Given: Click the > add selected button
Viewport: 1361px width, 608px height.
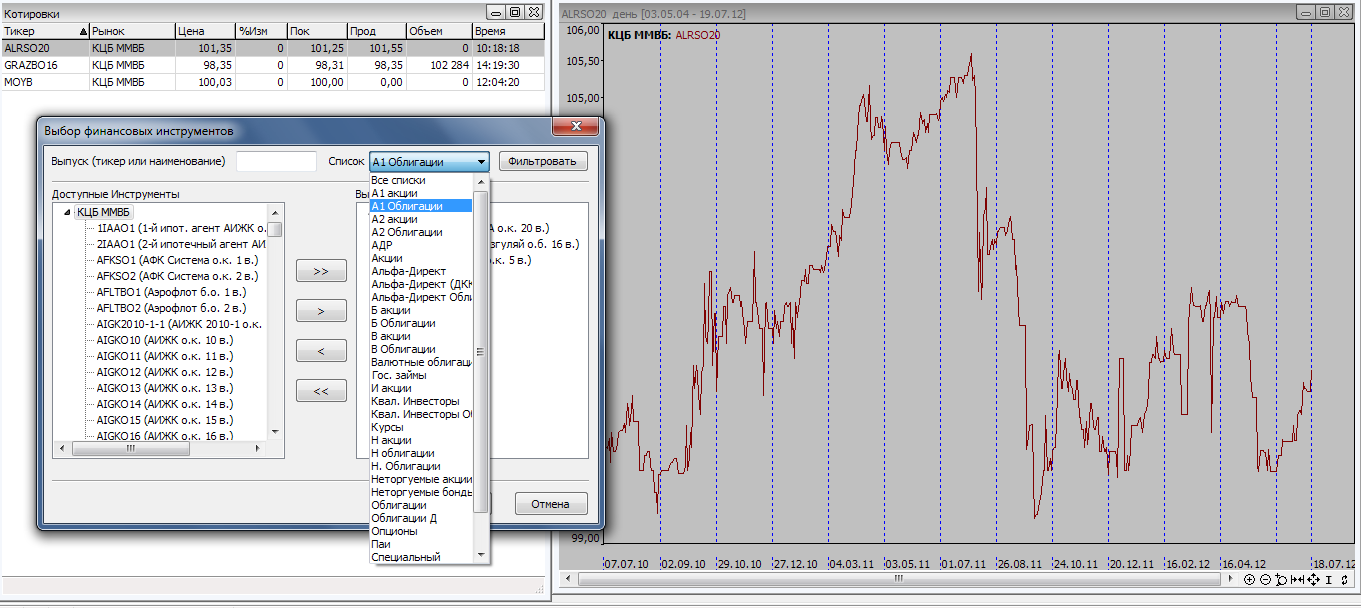Looking at the screenshot, I should [321, 311].
